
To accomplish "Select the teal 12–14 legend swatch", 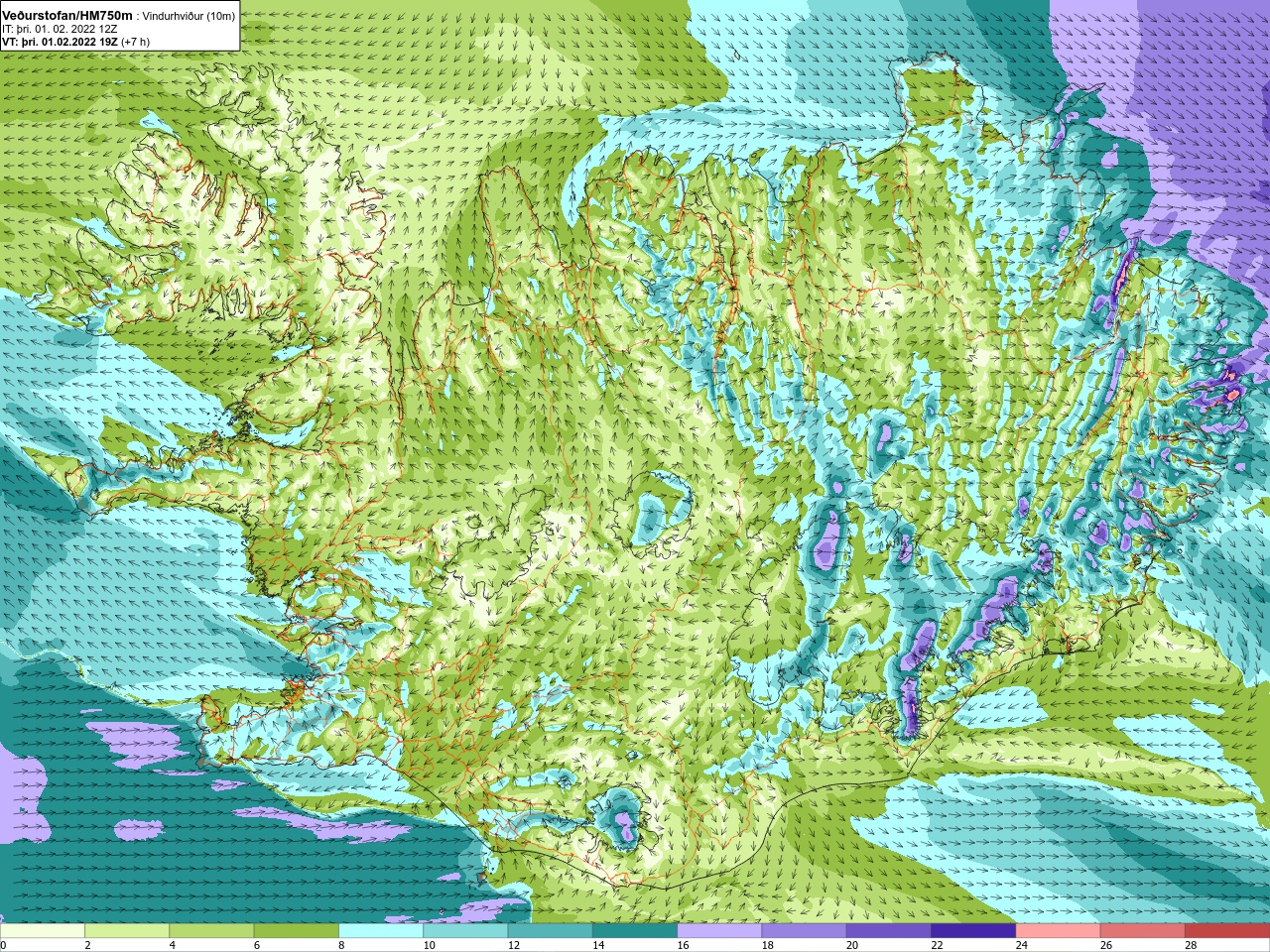I will pyautogui.click(x=550, y=931).
